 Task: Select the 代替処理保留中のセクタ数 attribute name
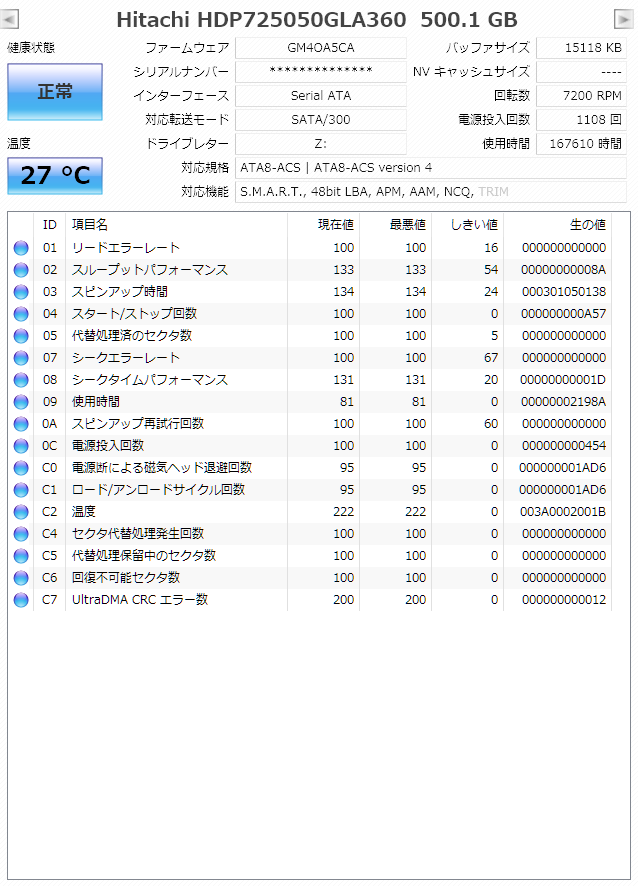pyautogui.click(x=144, y=557)
